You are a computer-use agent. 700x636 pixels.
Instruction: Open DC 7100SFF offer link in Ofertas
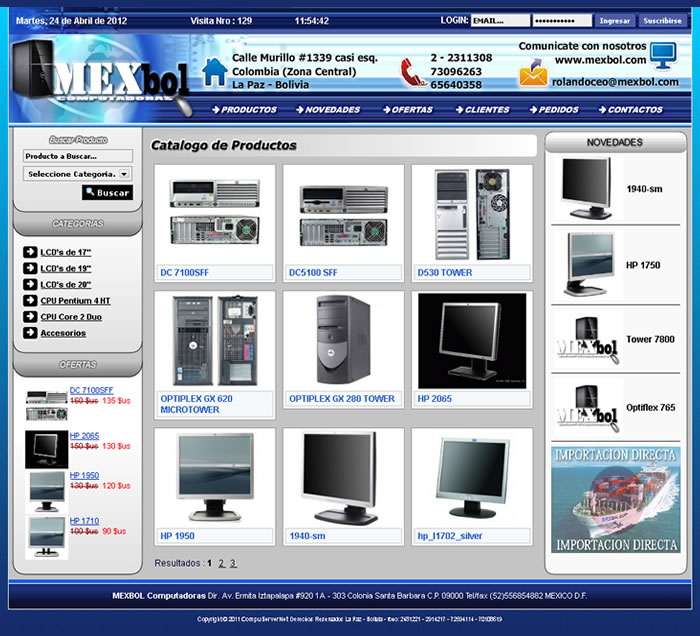(x=92, y=390)
